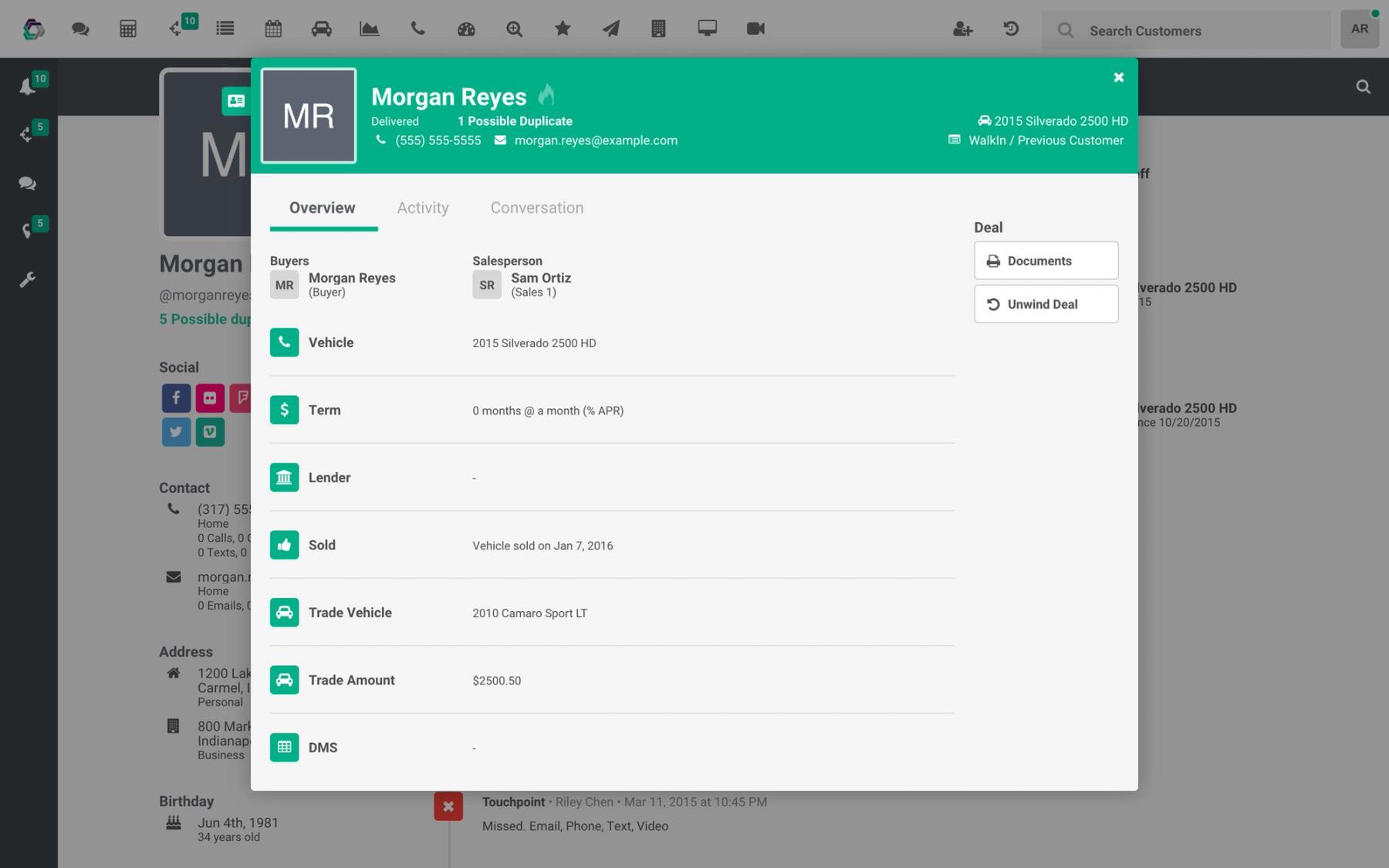Click the (555) 555-5555 phone number

438,140
